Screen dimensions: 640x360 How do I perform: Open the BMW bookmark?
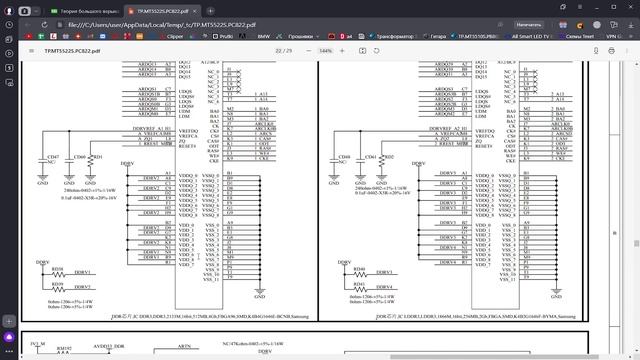coord(263,36)
